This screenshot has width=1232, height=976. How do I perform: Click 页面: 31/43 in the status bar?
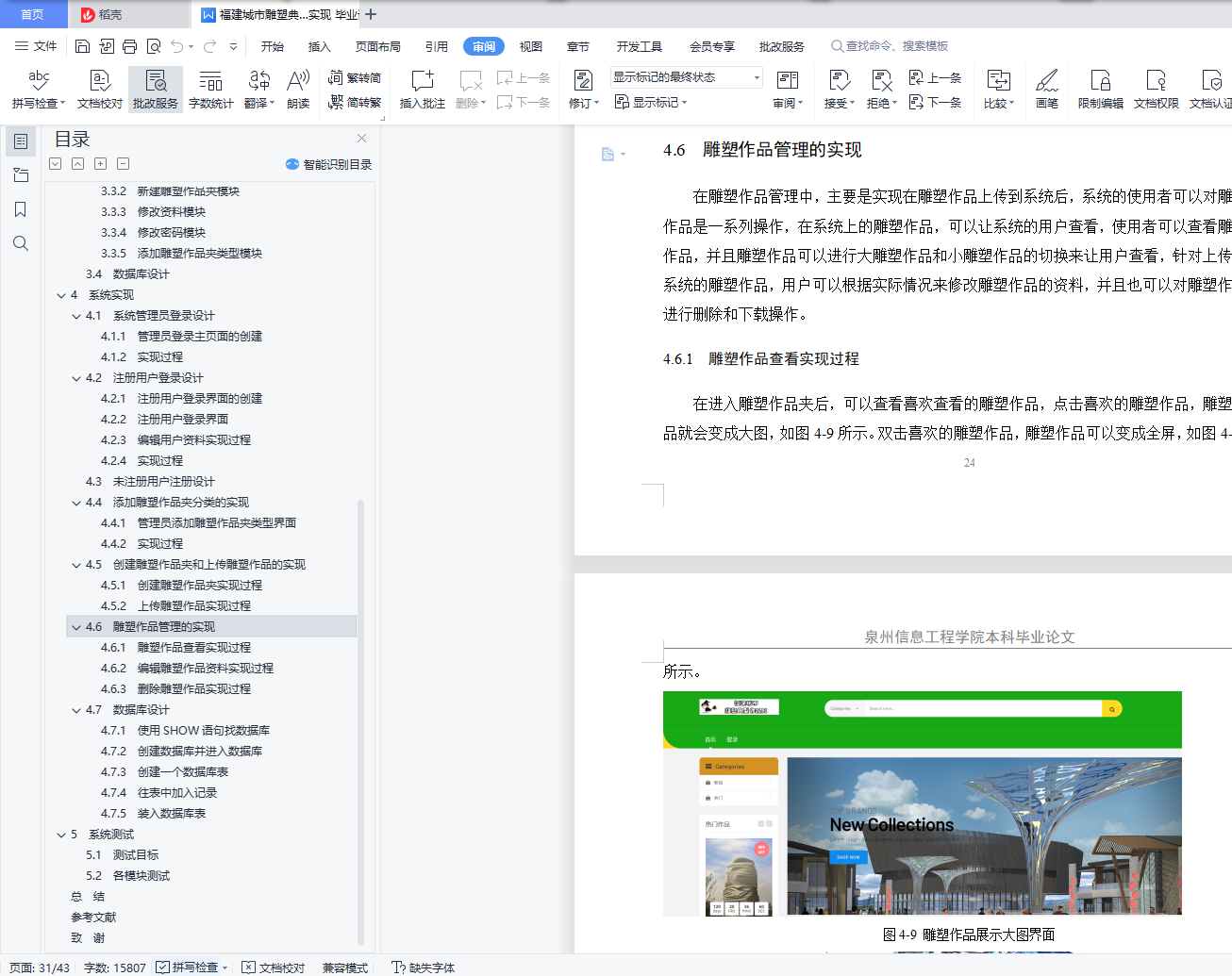pos(40,968)
